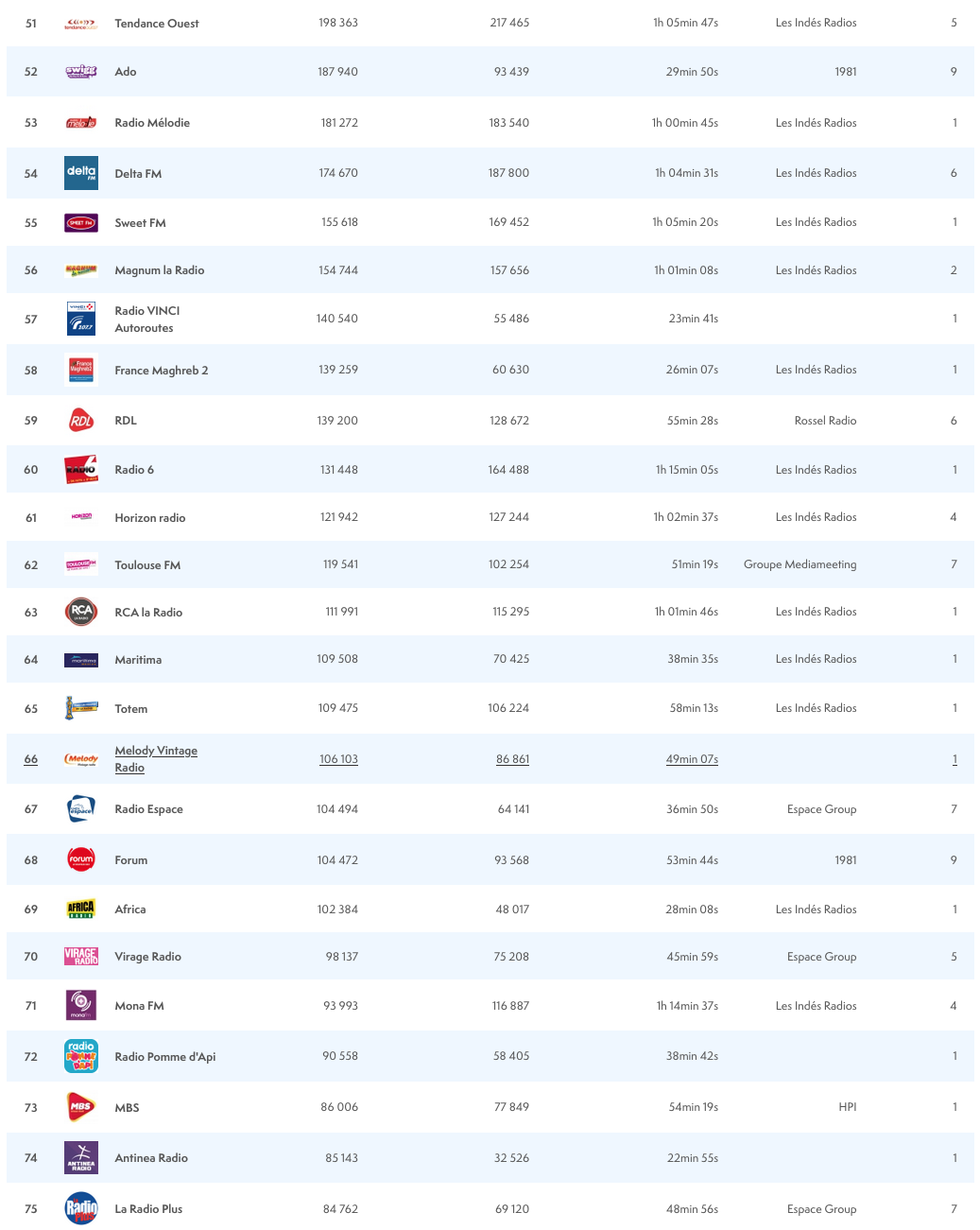Screen dimensions: 980x1230
Task: Click the 106 103 listens link
Action: pos(338,759)
